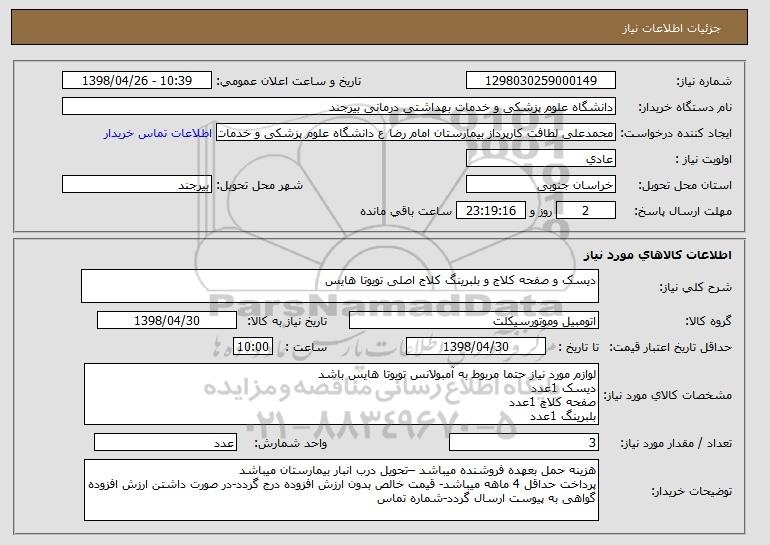Click the label اولویت نیاز
The width and height of the screenshot is (770, 545).
pyautogui.click(x=704, y=160)
